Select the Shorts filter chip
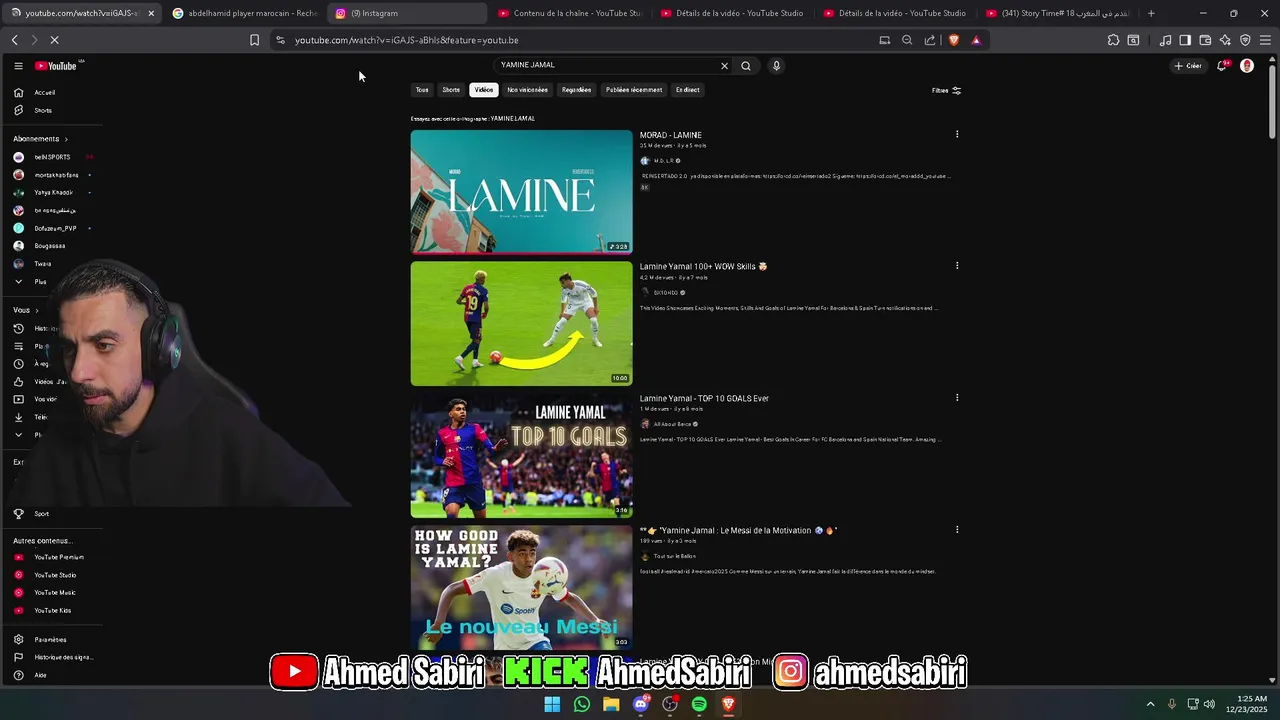Screen dimensions: 1280x720 (451, 90)
